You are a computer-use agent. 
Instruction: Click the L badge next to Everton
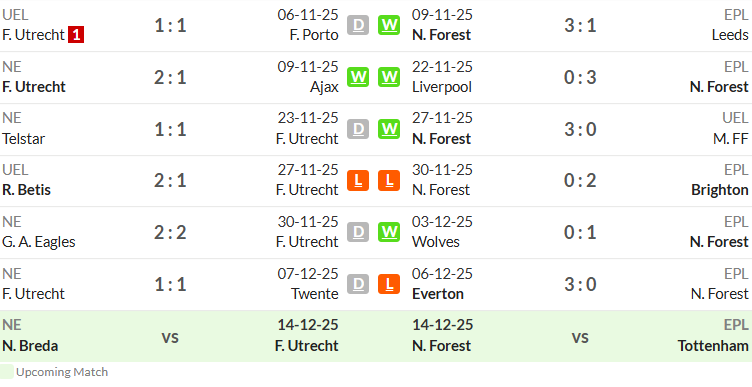pos(388,284)
